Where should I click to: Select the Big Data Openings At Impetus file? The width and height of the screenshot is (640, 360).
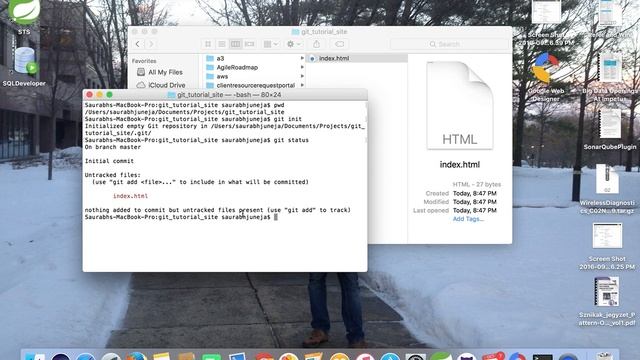pos(610,78)
